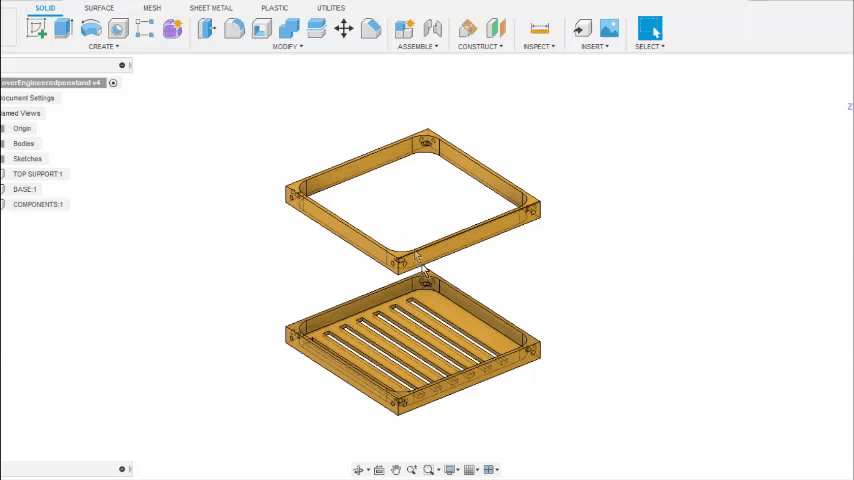Switch to the SURFACE tab
Viewport: 854px width, 480px height.
click(x=99, y=8)
